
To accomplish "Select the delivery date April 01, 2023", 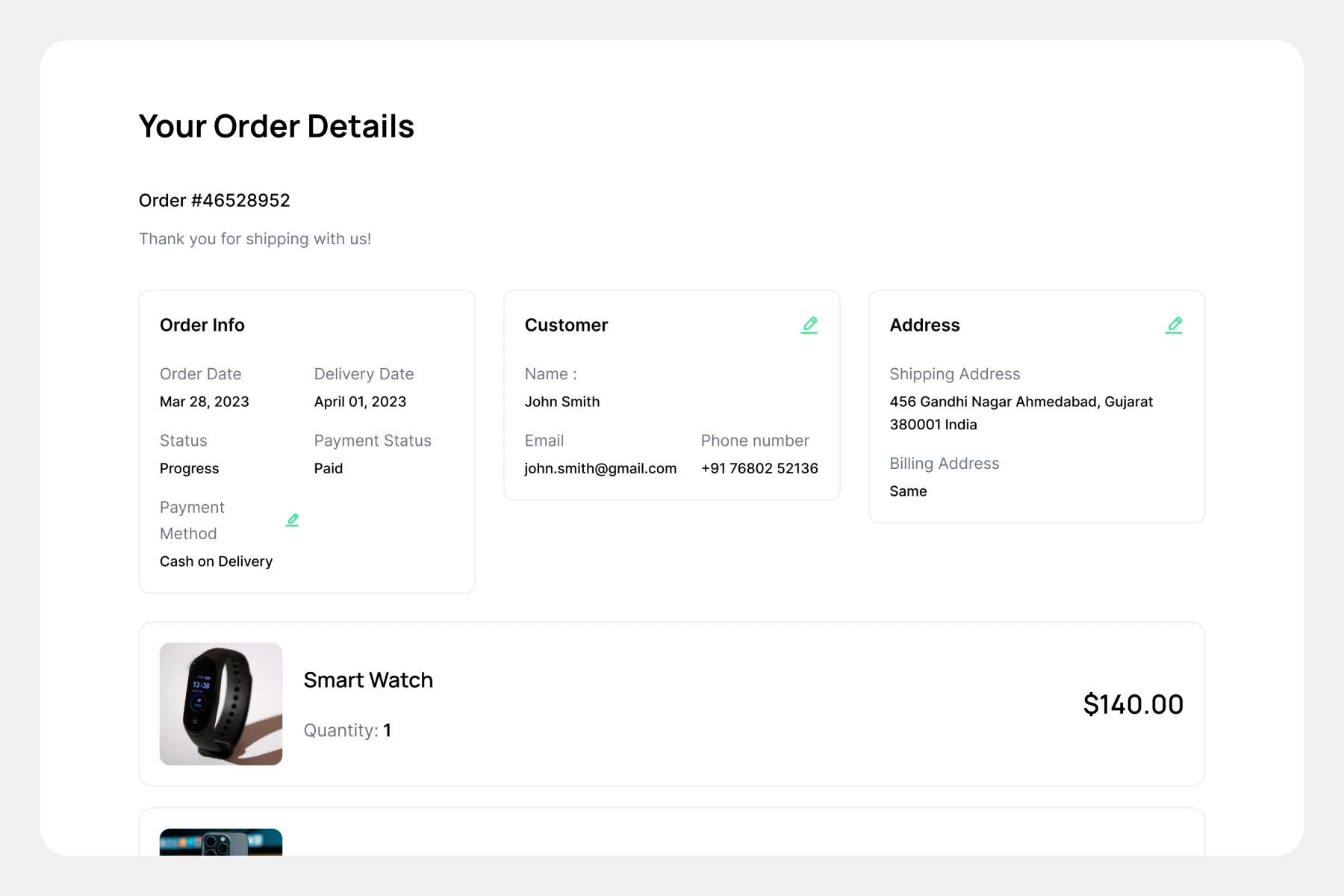I will tap(360, 402).
